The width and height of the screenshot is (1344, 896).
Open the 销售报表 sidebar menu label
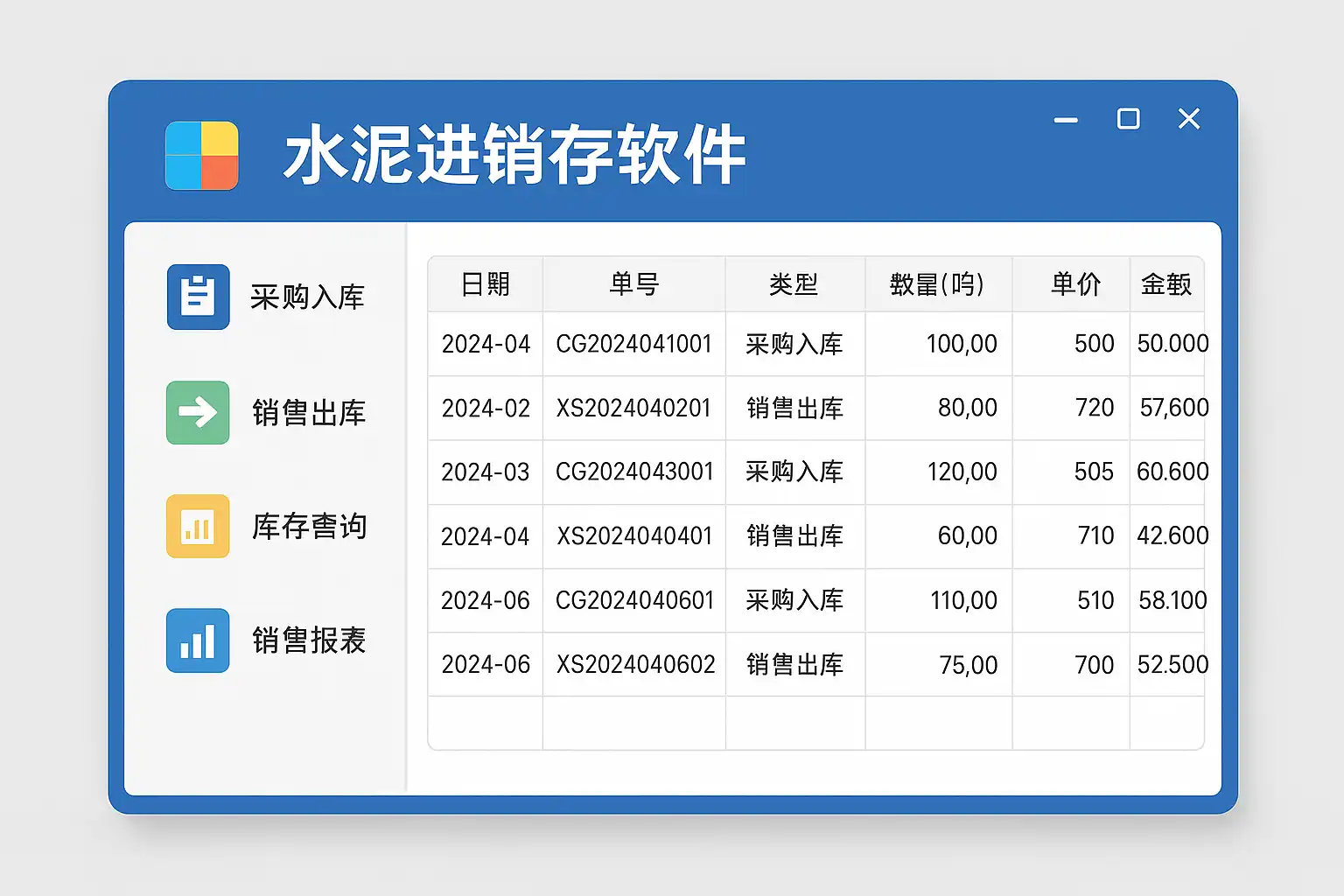[309, 640]
